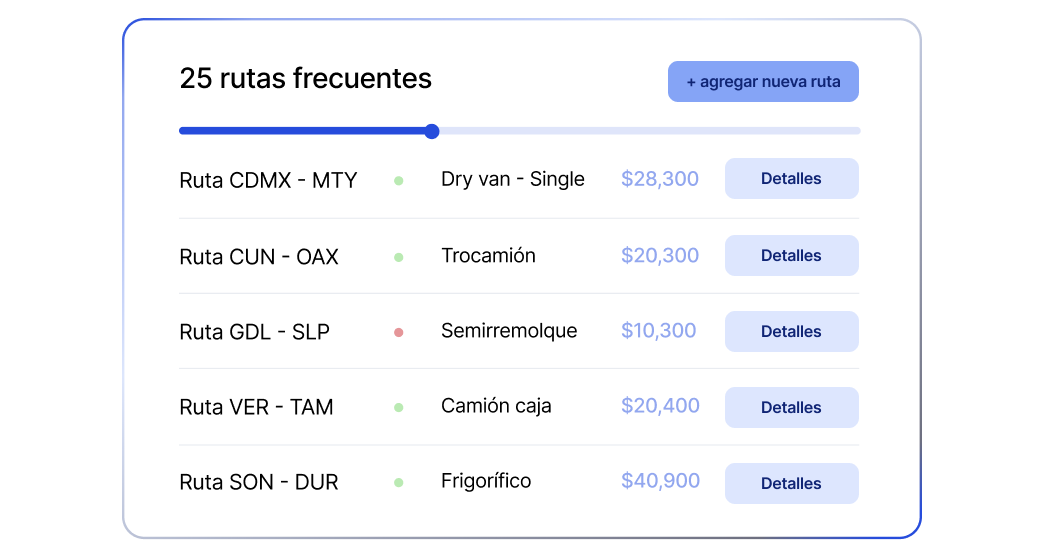
Task: Open Detalles for Ruta SON - DUR
Action: [x=792, y=483]
